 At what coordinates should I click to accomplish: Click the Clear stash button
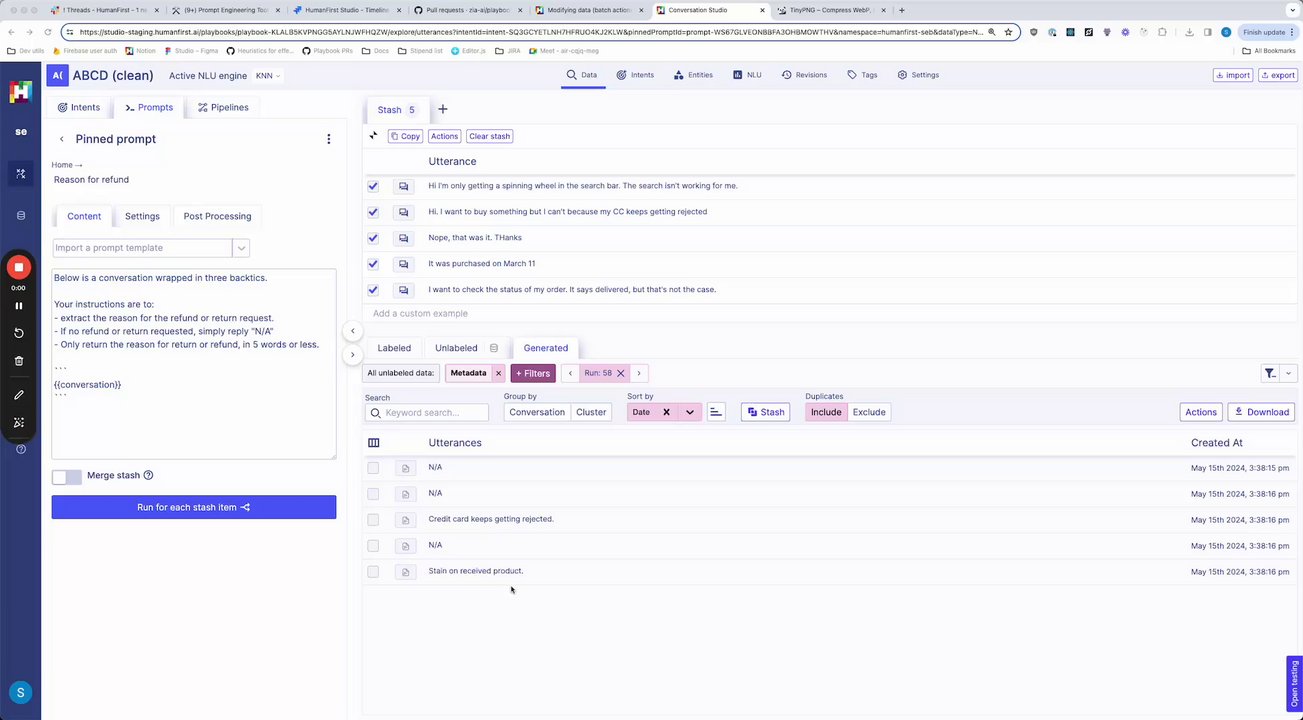coord(489,136)
